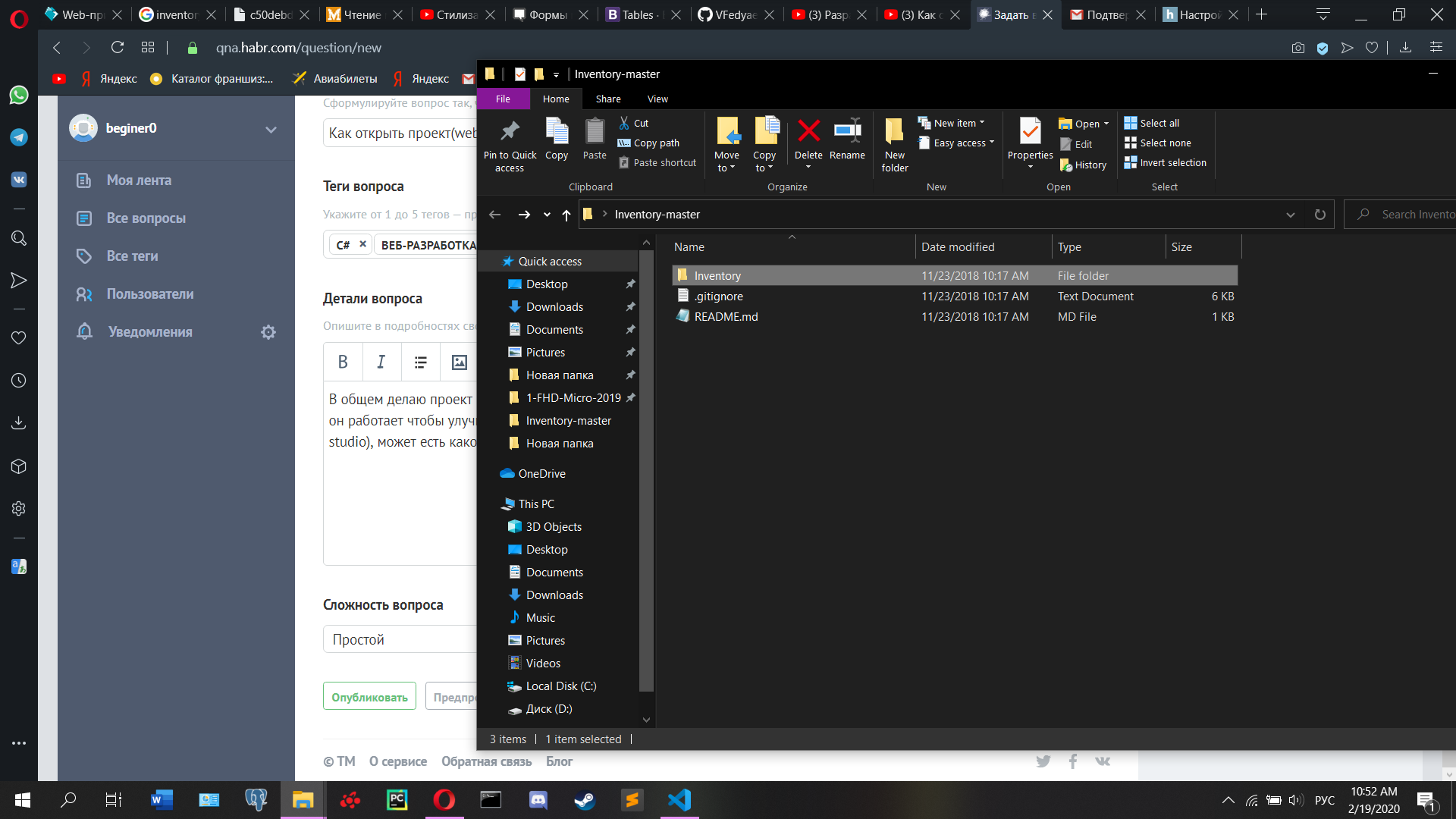The width and height of the screenshot is (1456, 819).
Task: Go up one folder level in Explorer
Action: [x=566, y=215]
